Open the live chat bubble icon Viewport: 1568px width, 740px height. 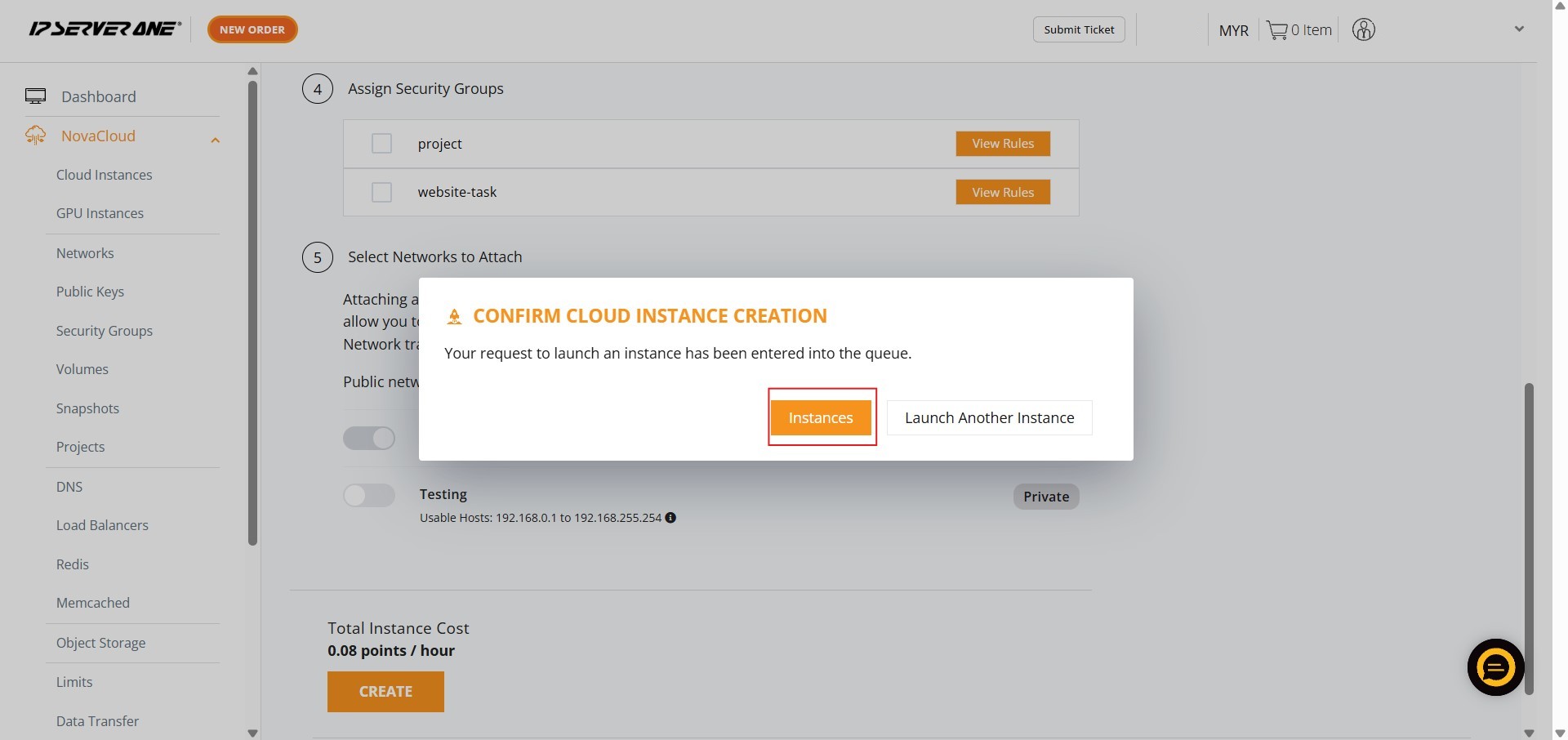[1495, 667]
